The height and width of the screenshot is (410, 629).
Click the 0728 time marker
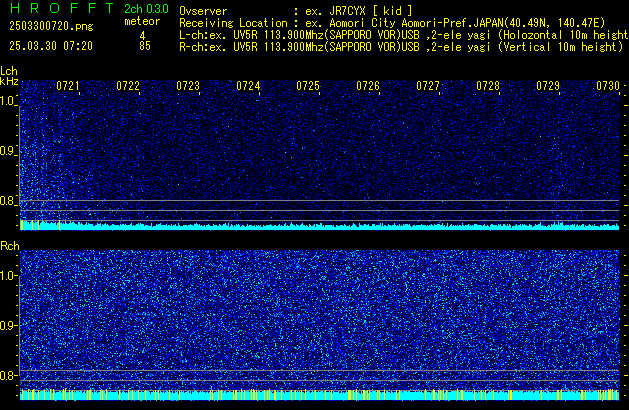[488, 86]
